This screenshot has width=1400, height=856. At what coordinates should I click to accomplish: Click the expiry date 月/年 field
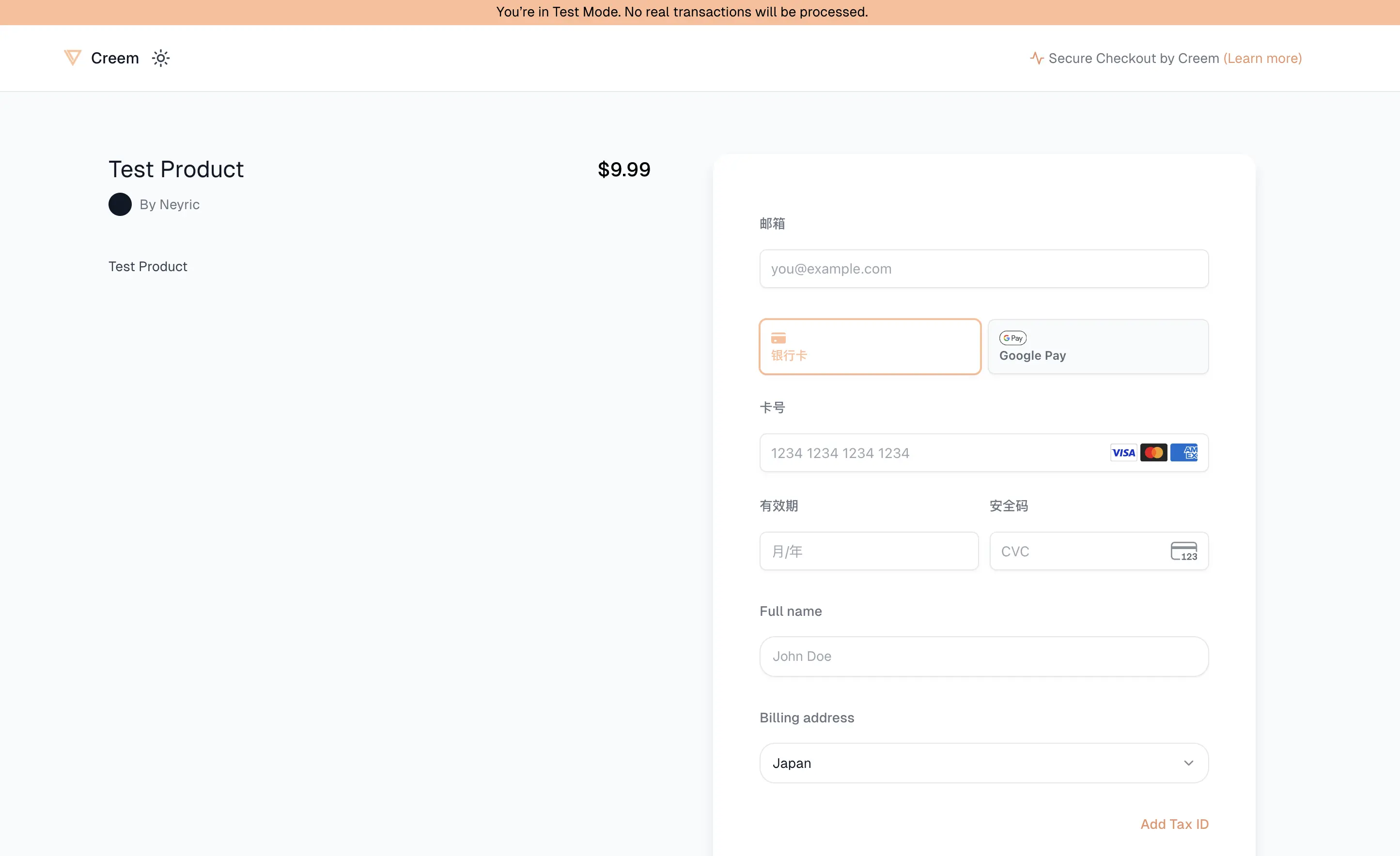point(869,551)
